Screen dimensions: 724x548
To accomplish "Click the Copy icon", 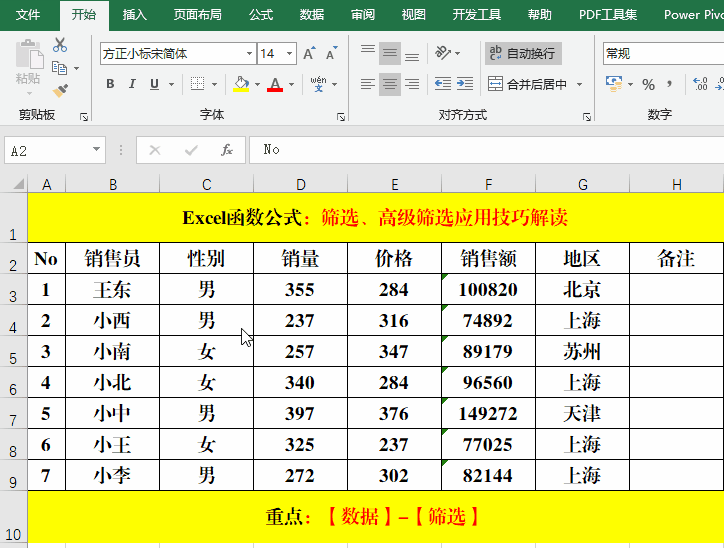I will click(x=60, y=68).
